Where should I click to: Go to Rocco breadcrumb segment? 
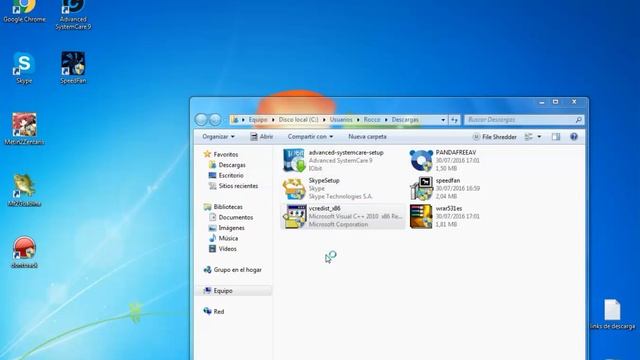[372, 120]
